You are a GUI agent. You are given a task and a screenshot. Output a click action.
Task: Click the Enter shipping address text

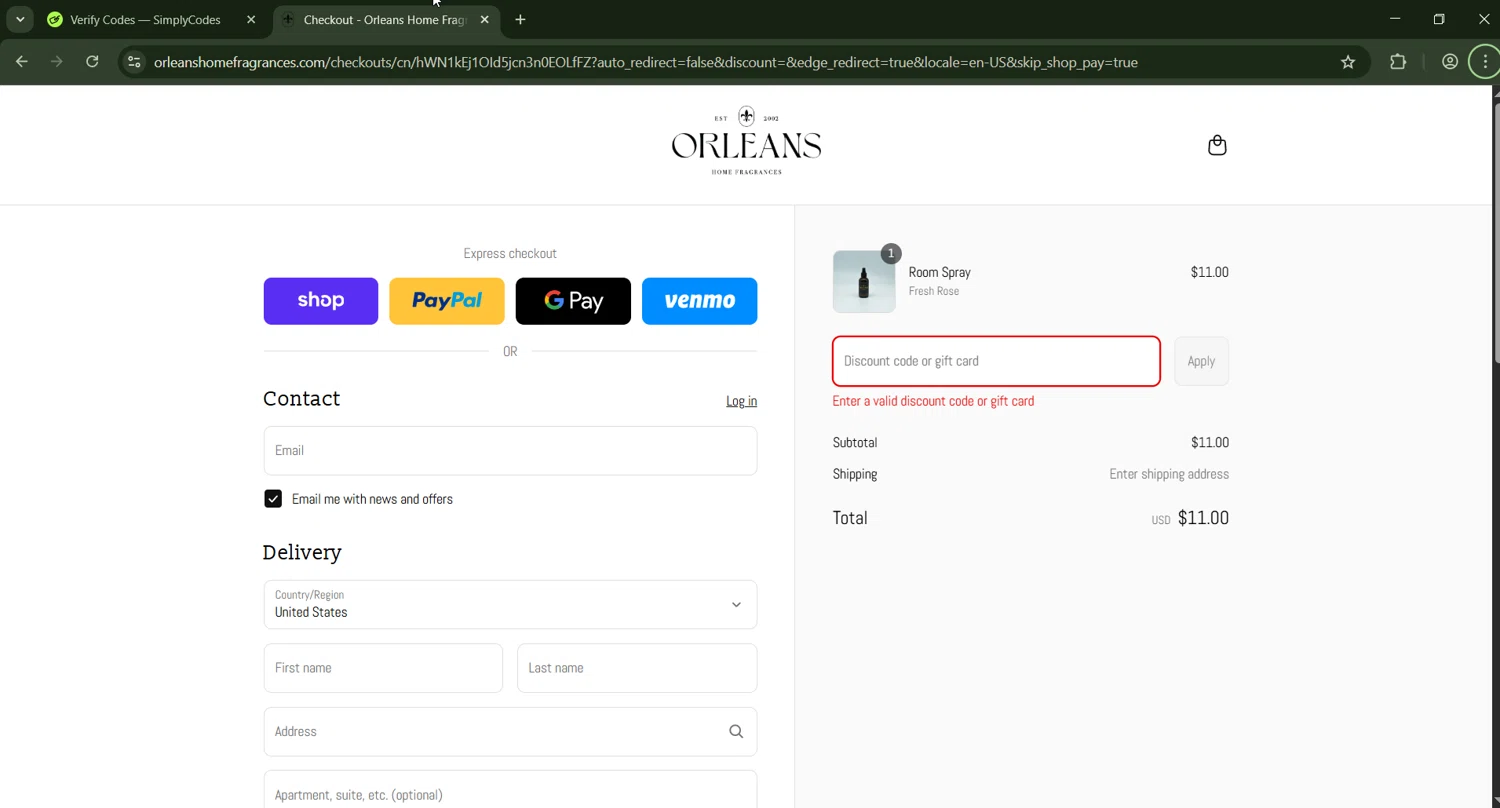[1169, 474]
